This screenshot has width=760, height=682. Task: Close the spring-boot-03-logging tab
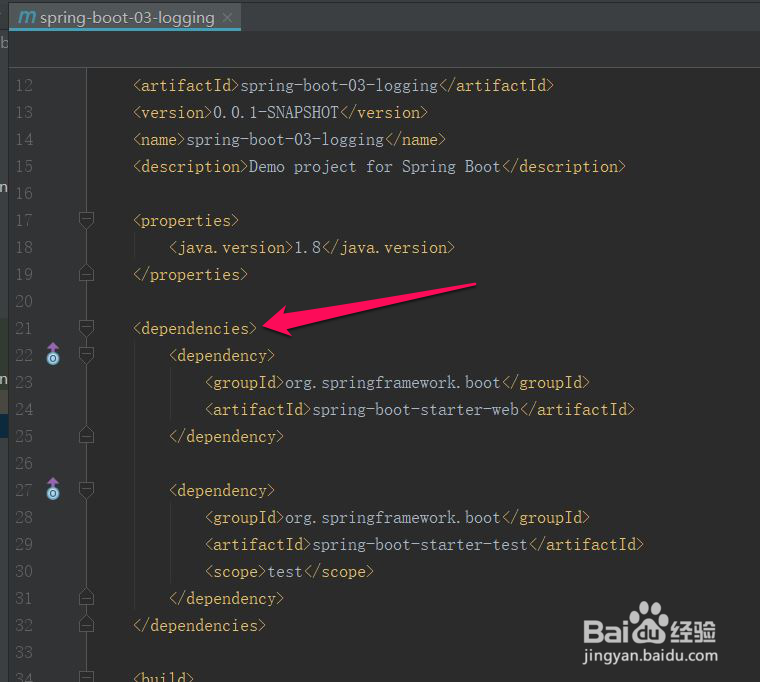click(x=227, y=18)
